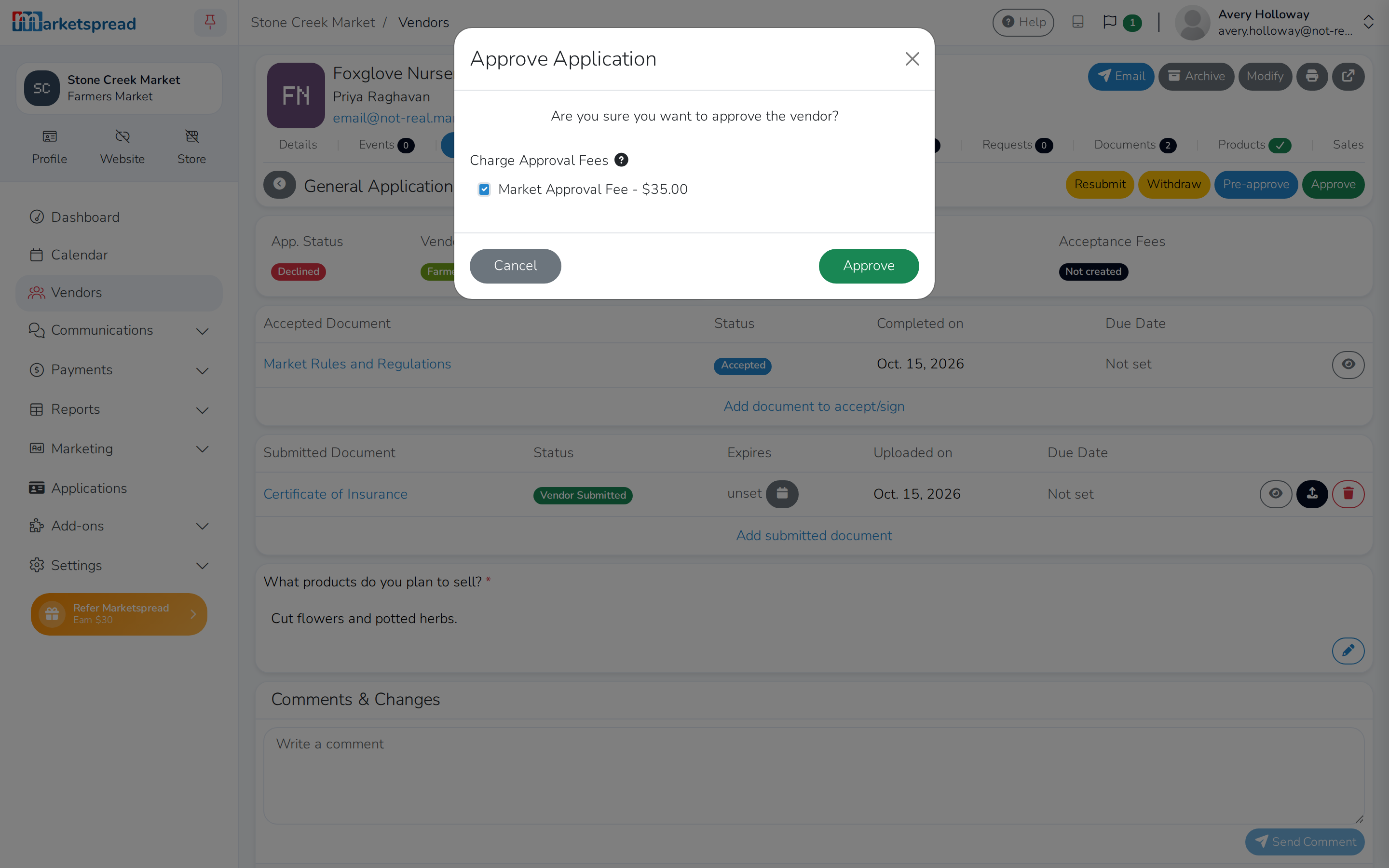1389x868 pixels.
Task: Switch to the Details tab
Action: (x=298, y=145)
